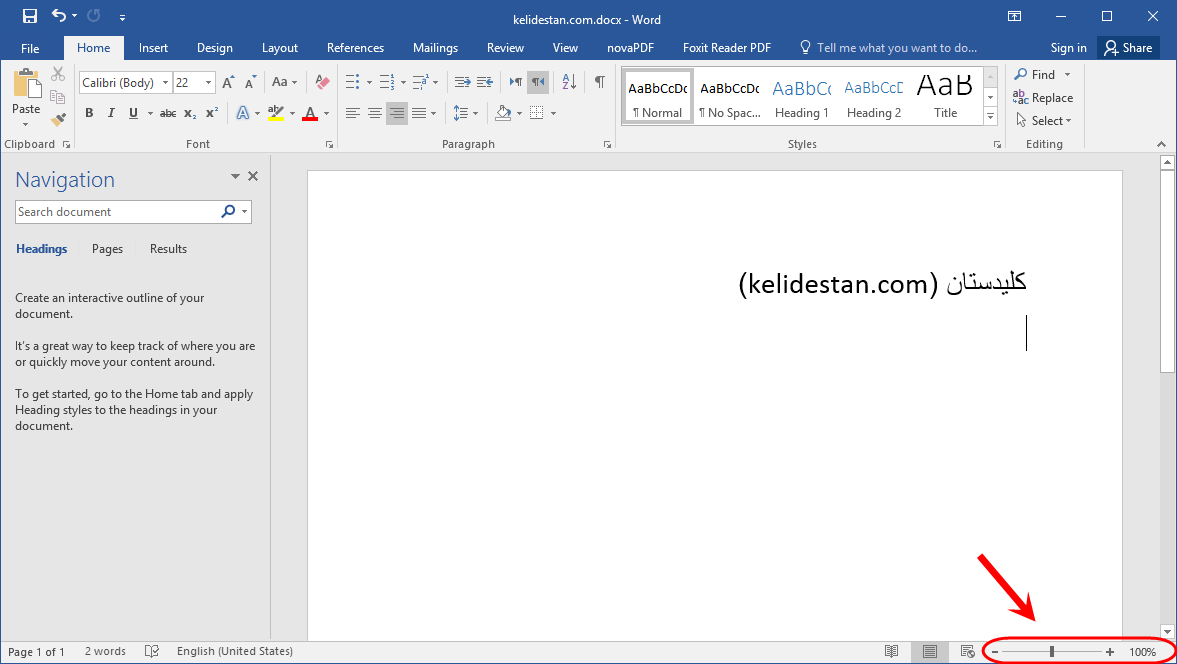Viewport: 1177px width, 664px height.
Task: Click the Read Mode view icon
Action: [x=892, y=651]
